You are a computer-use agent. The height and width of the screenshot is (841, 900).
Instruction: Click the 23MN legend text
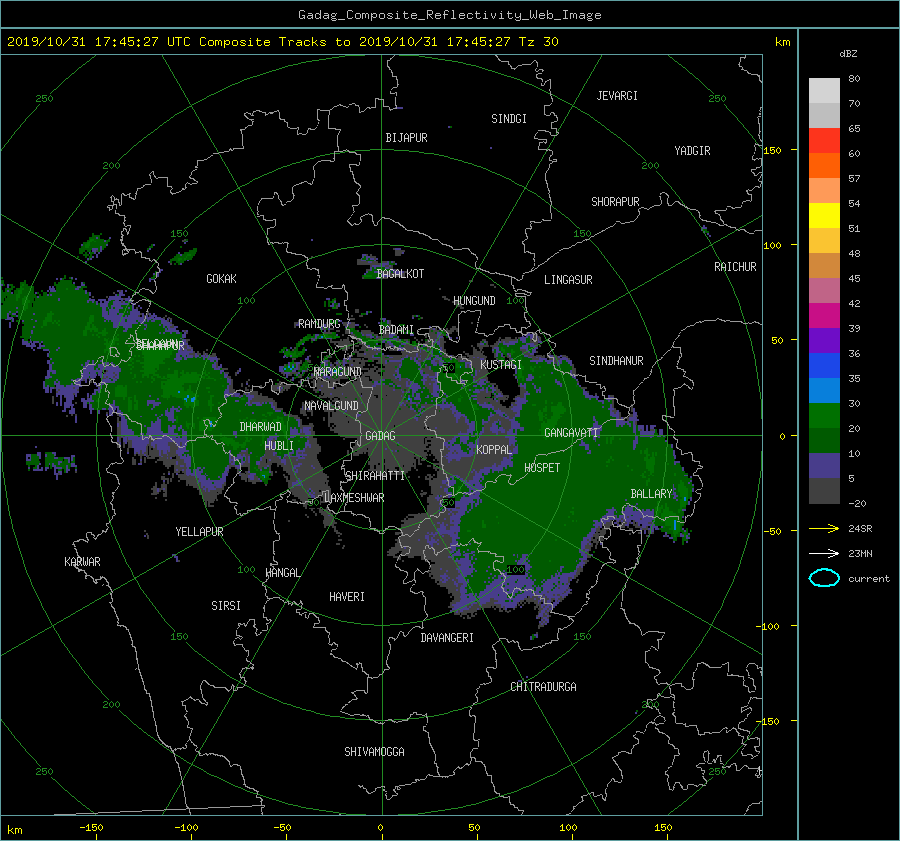click(x=860, y=554)
